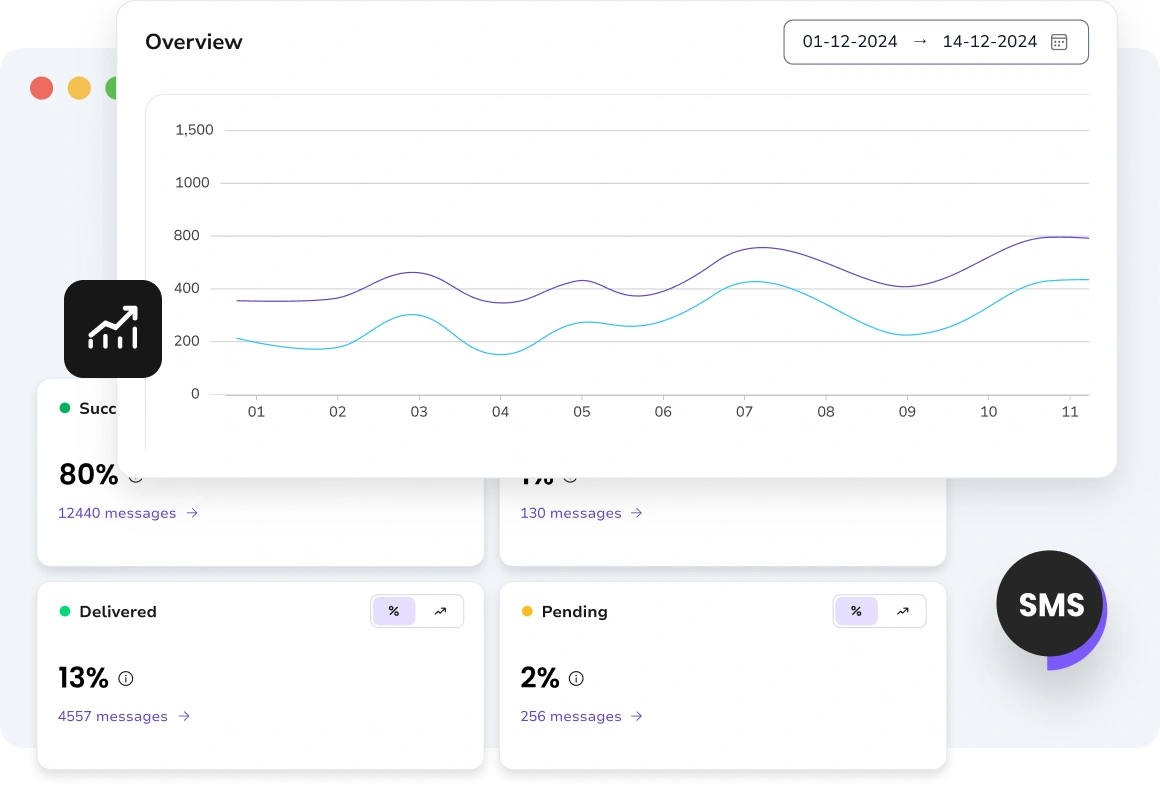Select the Pending card header
This screenshot has height=796, width=1160.
click(575, 612)
